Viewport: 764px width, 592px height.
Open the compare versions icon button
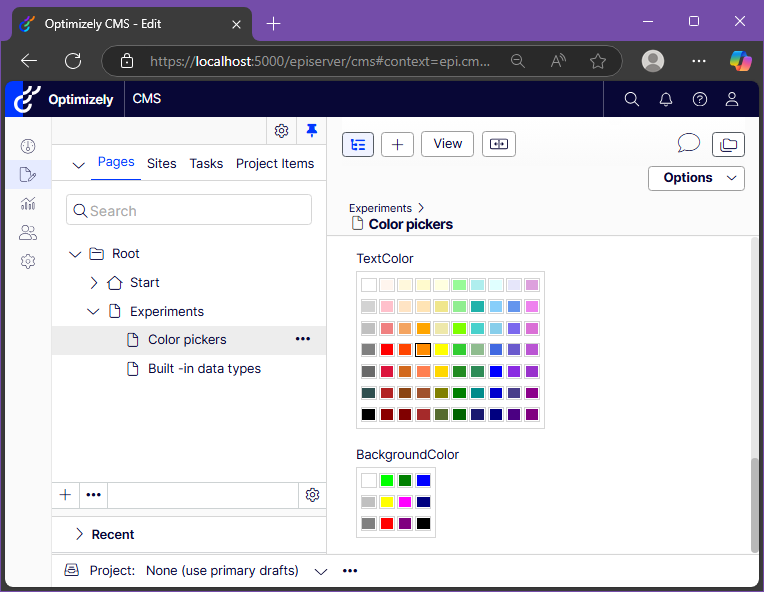point(498,144)
